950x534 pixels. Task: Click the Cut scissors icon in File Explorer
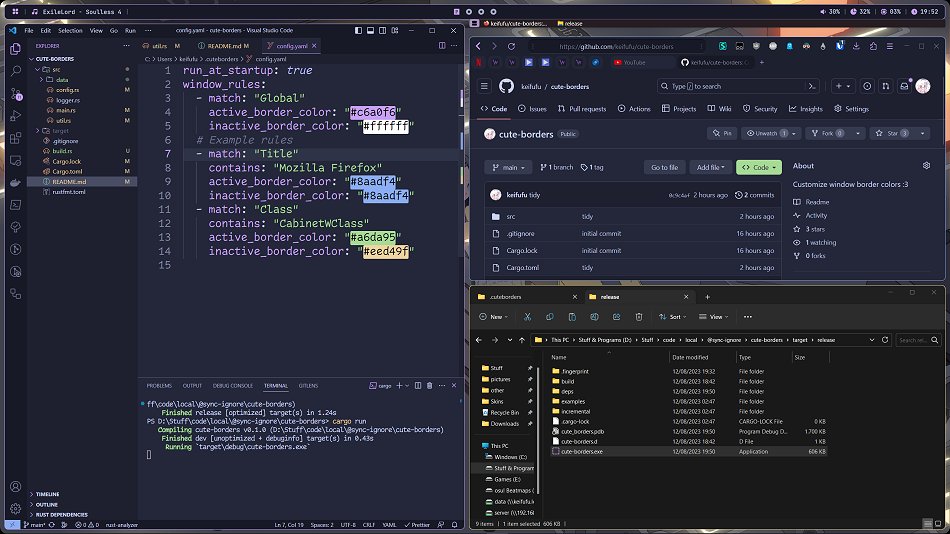point(527,317)
